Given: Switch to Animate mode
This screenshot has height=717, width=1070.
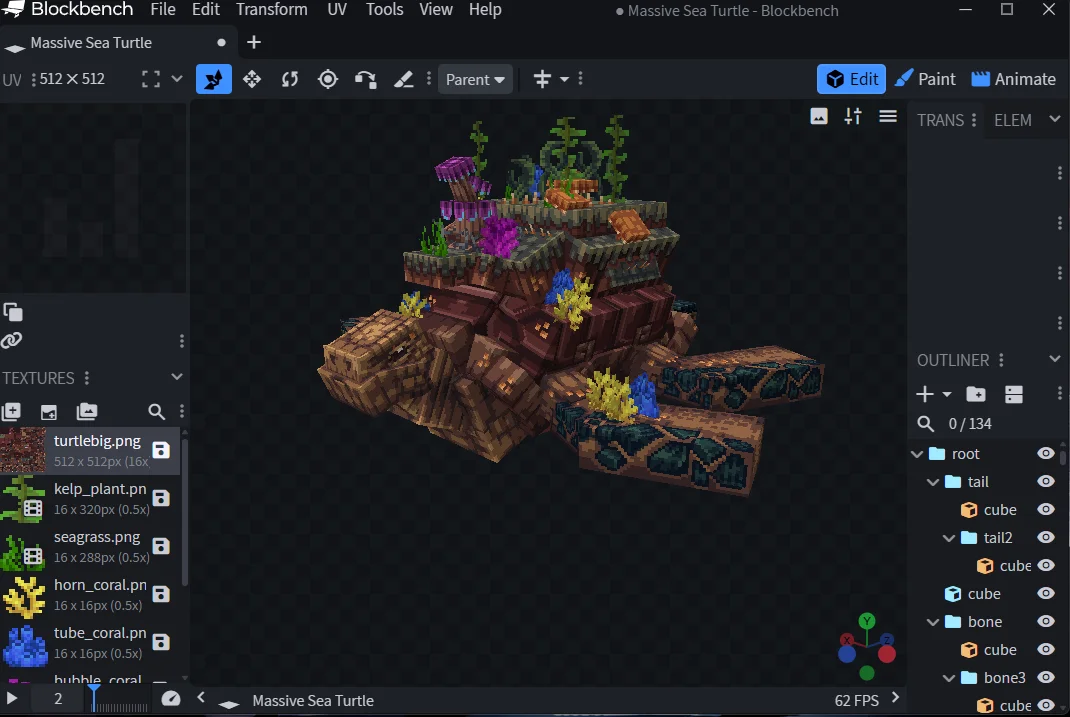Looking at the screenshot, I should tap(1013, 79).
